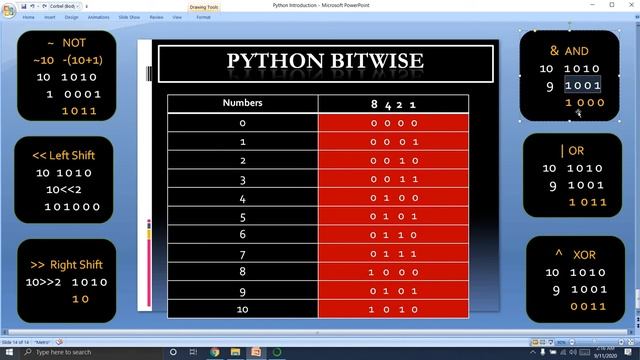The image size is (640, 360).
Task: Open the Office button menu
Action: point(9,11)
